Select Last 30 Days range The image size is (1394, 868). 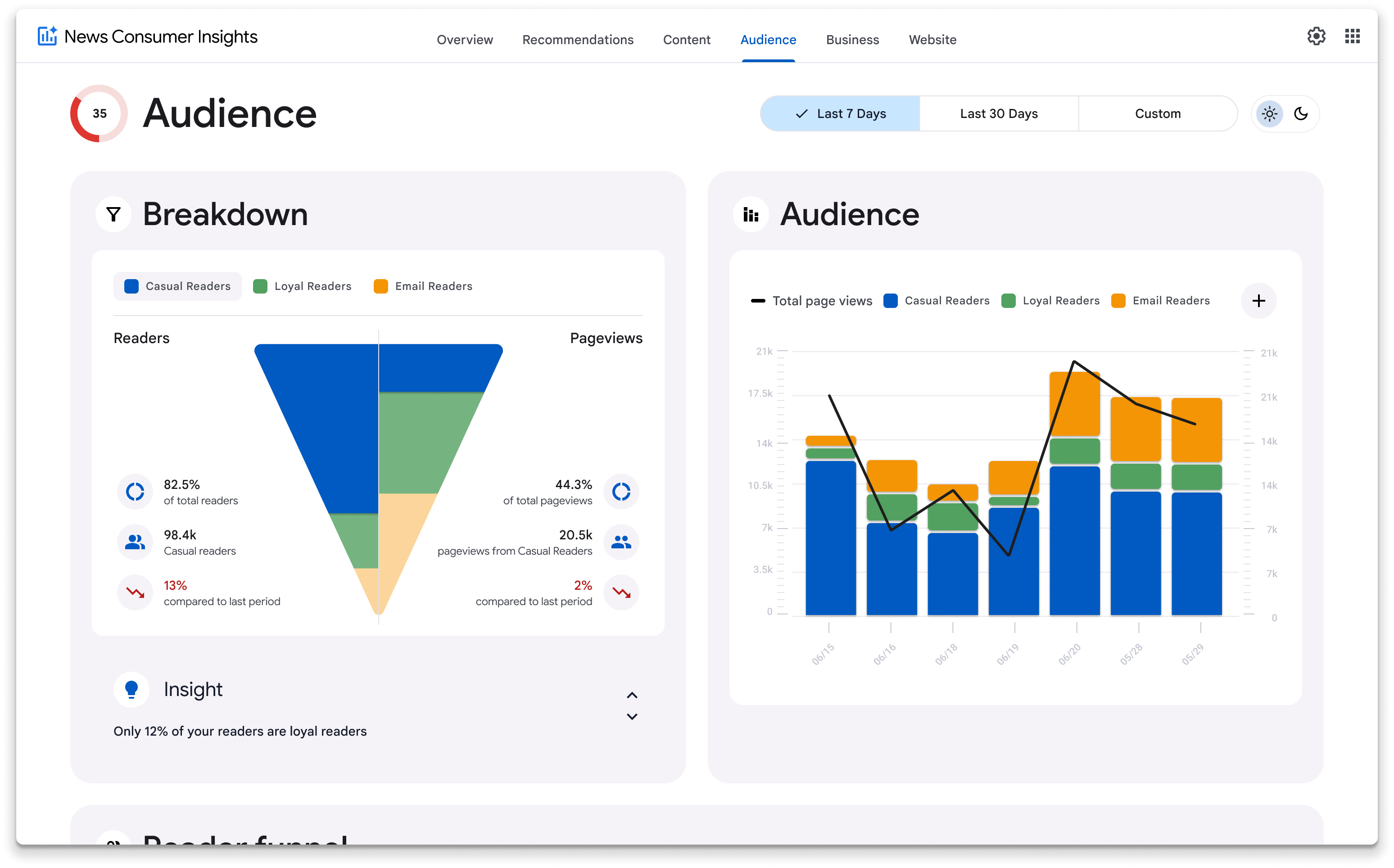click(998, 113)
